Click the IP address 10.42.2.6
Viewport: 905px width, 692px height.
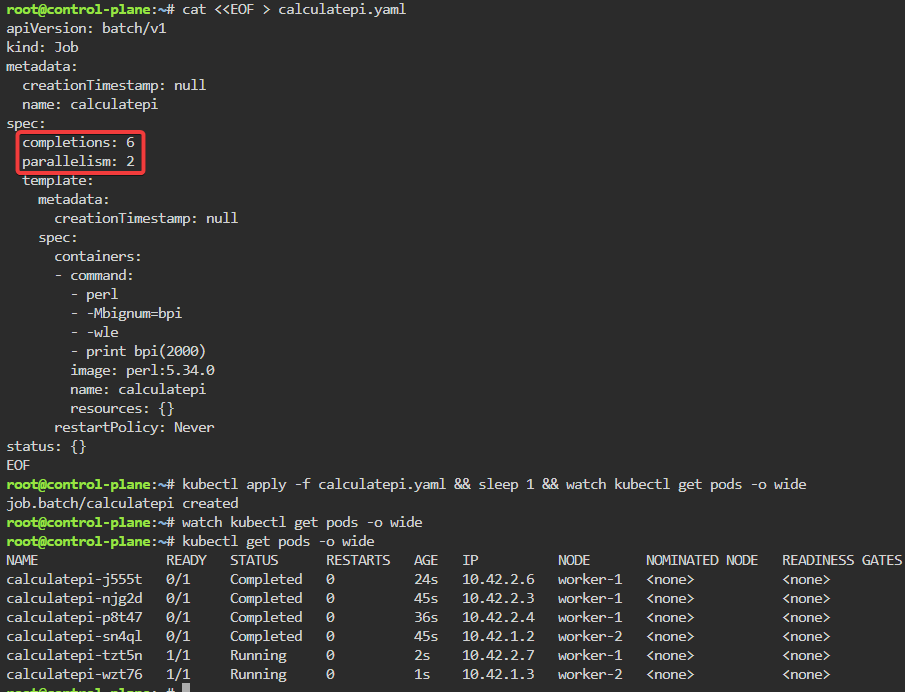(497, 580)
